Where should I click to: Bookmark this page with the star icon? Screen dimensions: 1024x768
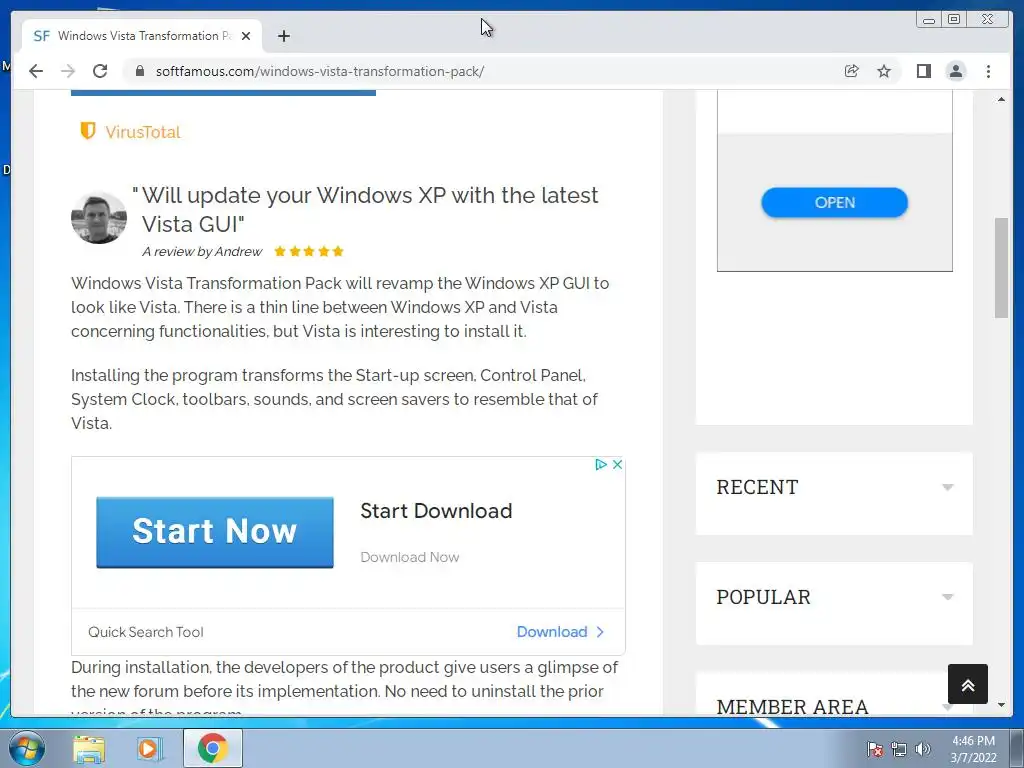pos(884,71)
